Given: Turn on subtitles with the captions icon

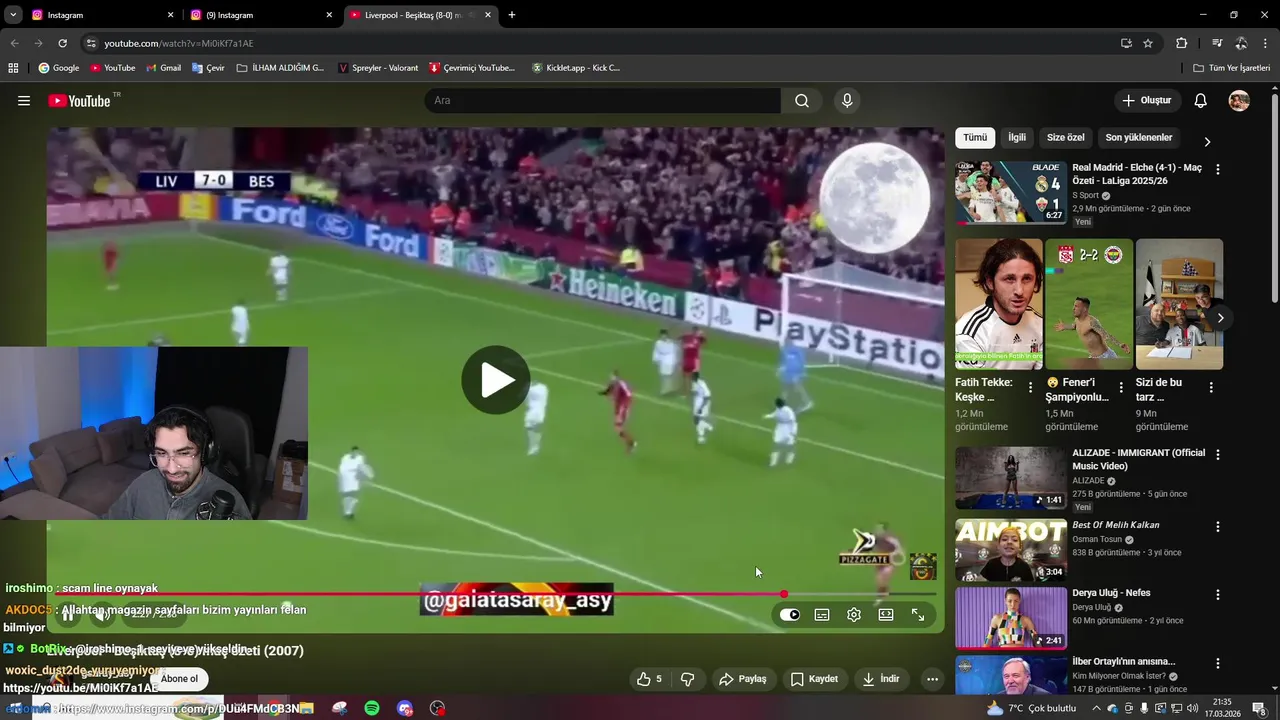Looking at the screenshot, I should (x=822, y=615).
